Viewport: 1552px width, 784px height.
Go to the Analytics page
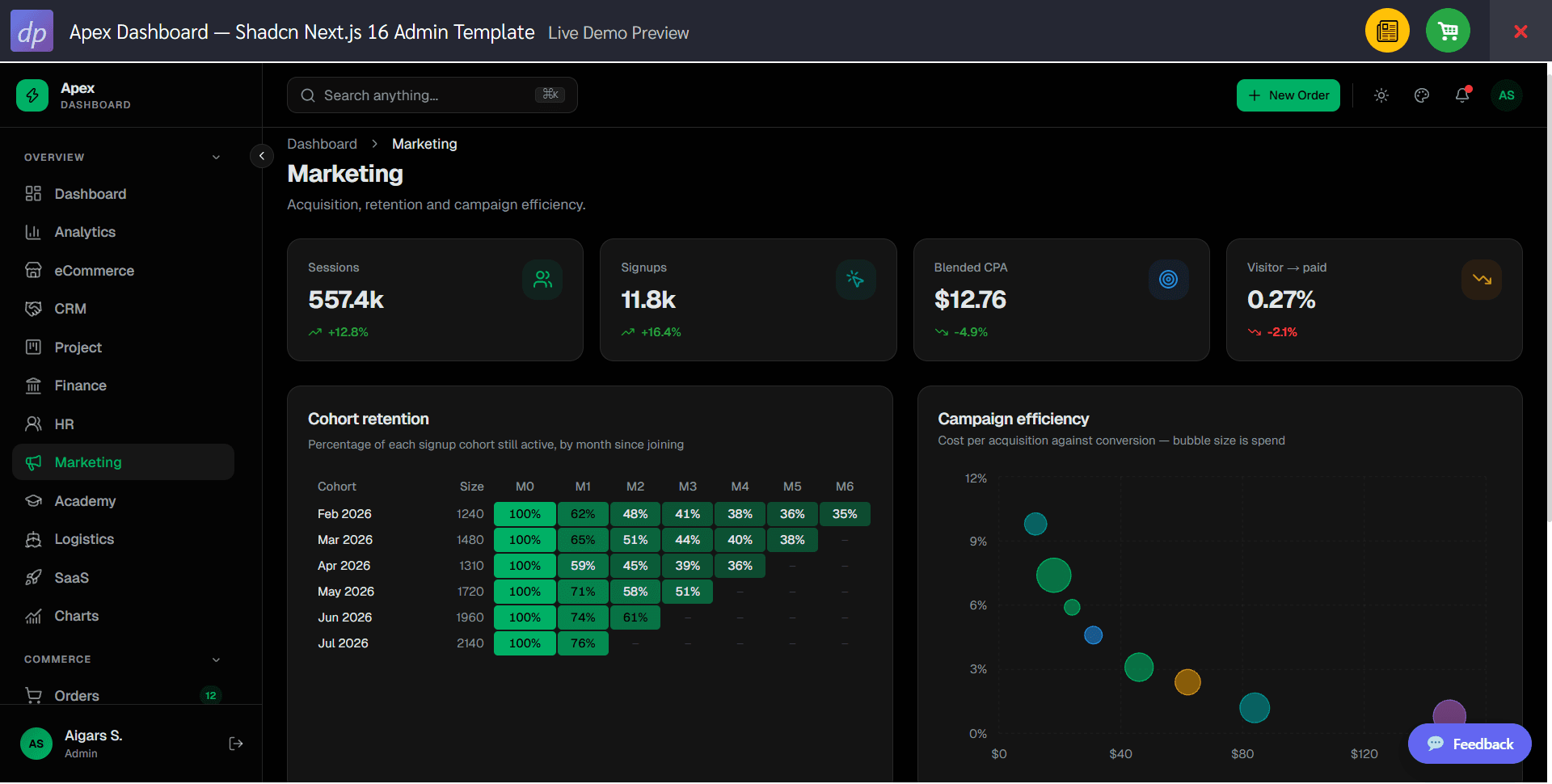(x=123, y=232)
